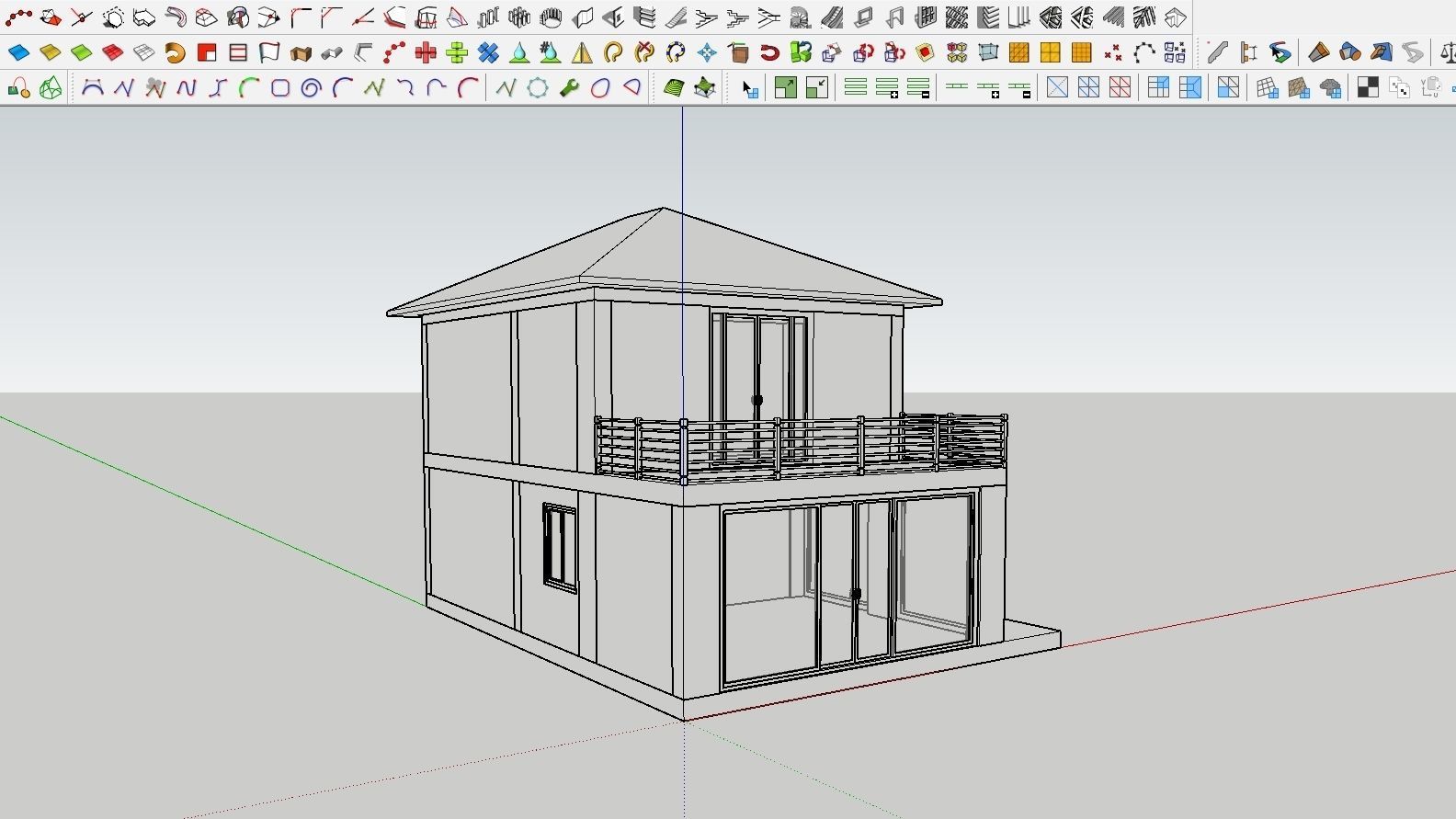Select the orange two-by-two grid square icon
This screenshot has width=1456, height=819.
(1051, 52)
